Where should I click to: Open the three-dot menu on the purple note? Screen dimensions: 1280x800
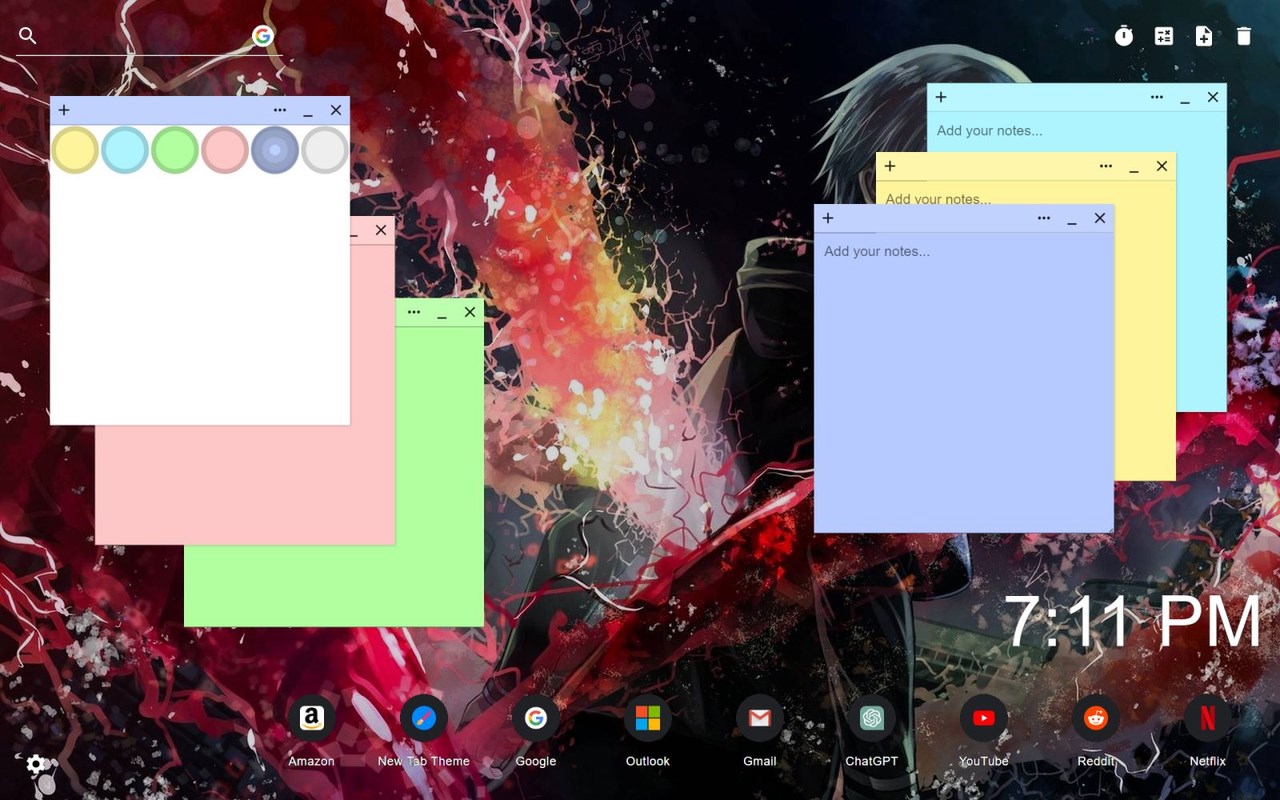[x=1044, y=218]
